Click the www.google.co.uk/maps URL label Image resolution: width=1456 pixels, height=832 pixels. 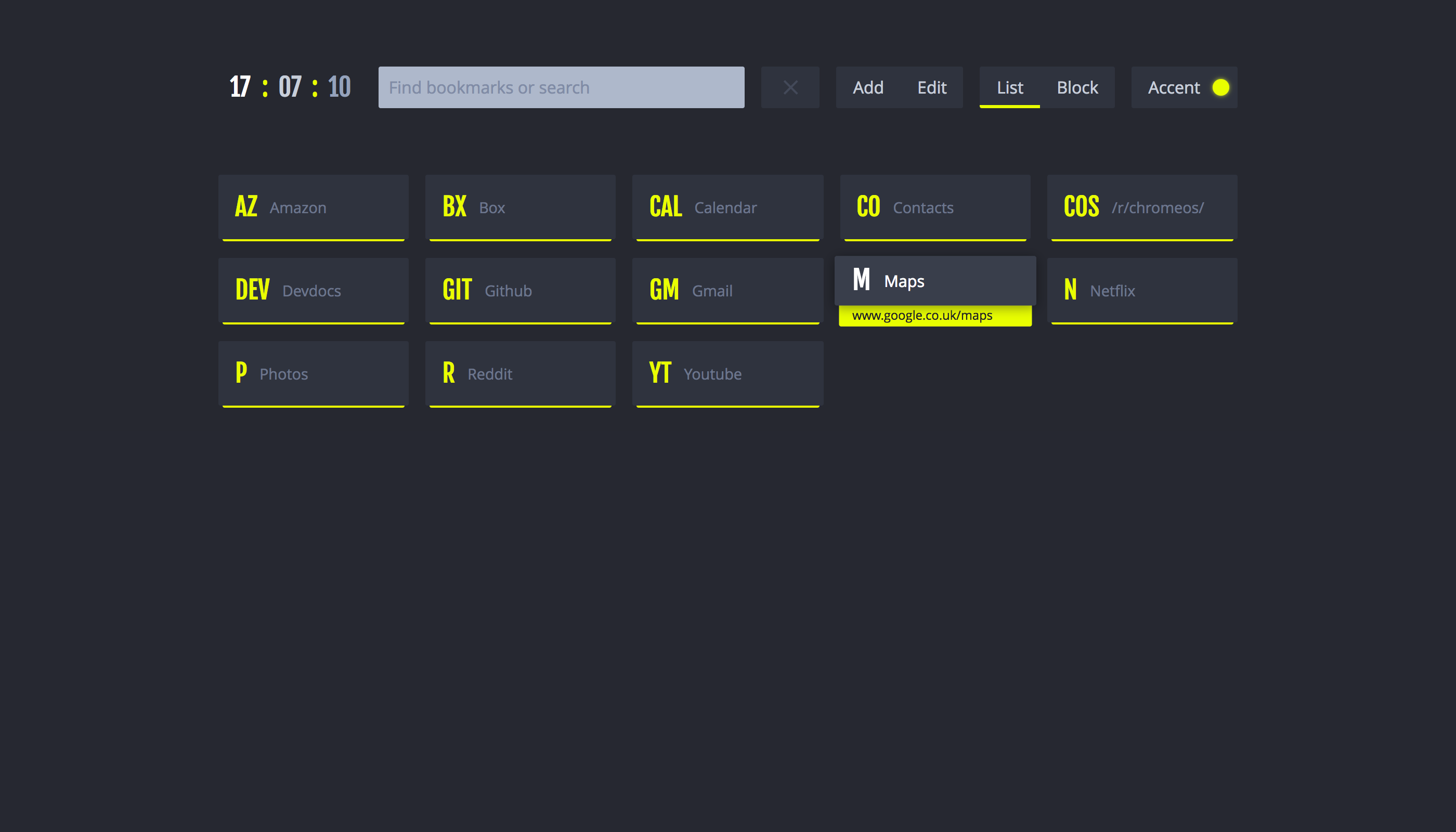click(x=922, y=316)
